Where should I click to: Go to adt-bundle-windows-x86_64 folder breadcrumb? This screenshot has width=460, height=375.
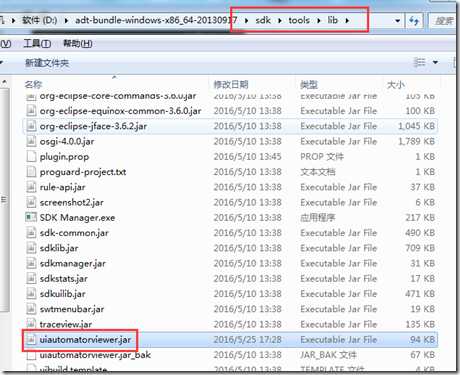click(156, 20)
